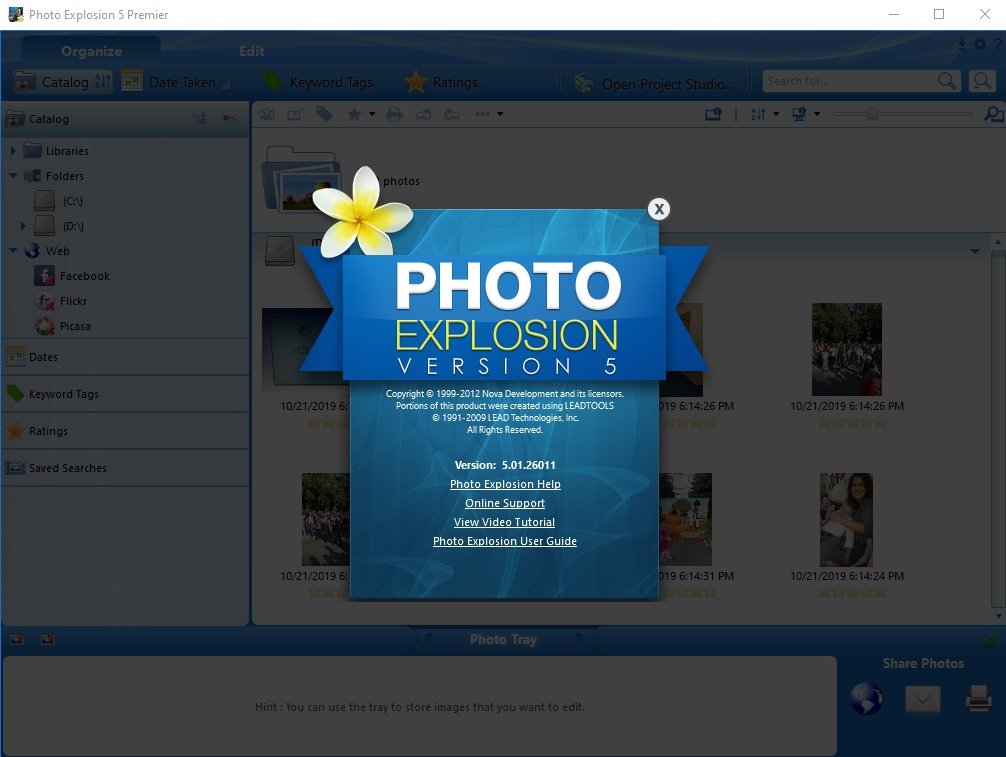Select Flickr under Web

pyautogui.click(x=61, y=301)
